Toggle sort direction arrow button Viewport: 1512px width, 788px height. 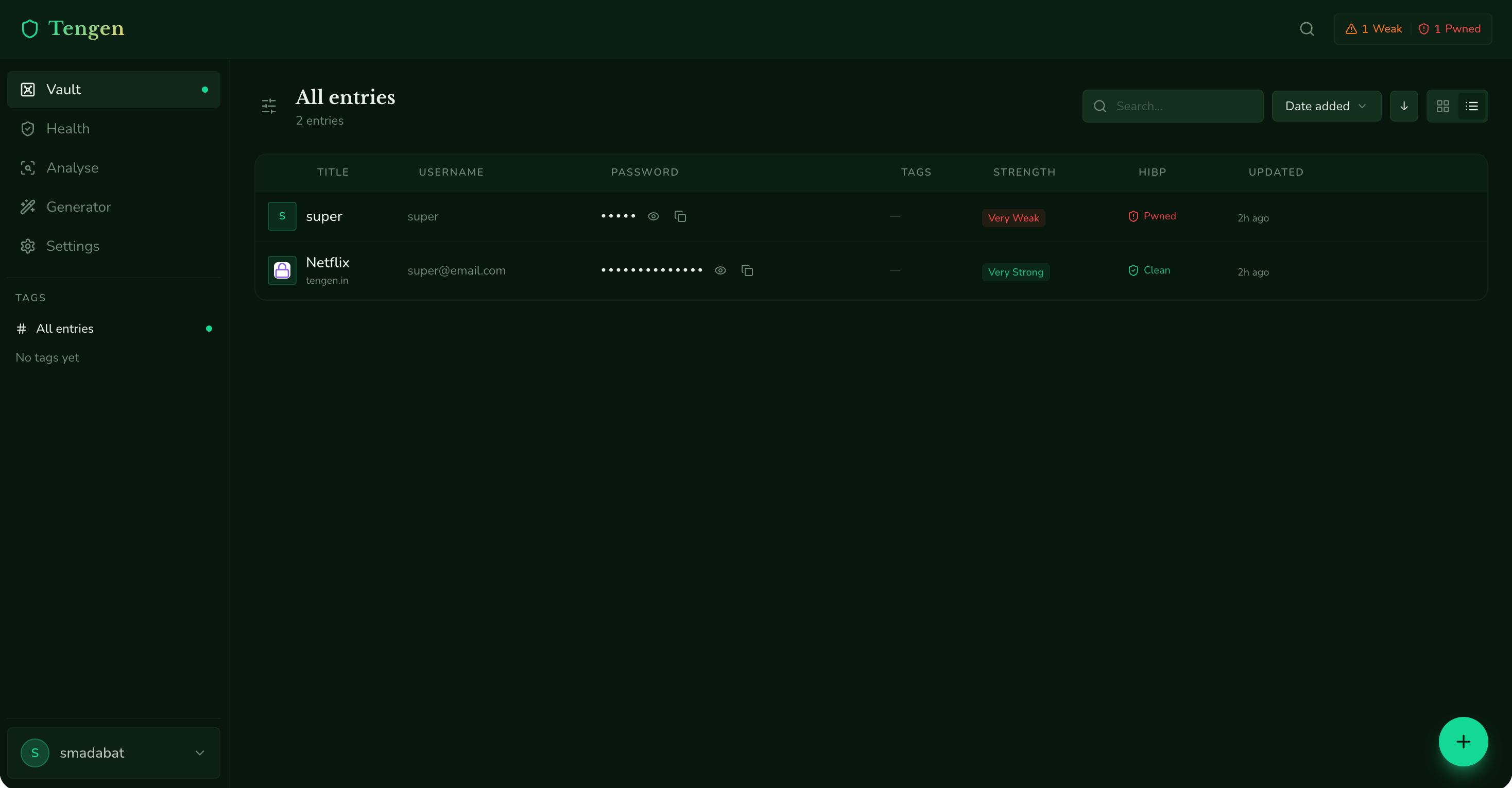pyautogui.click(x=1404, y=106)
